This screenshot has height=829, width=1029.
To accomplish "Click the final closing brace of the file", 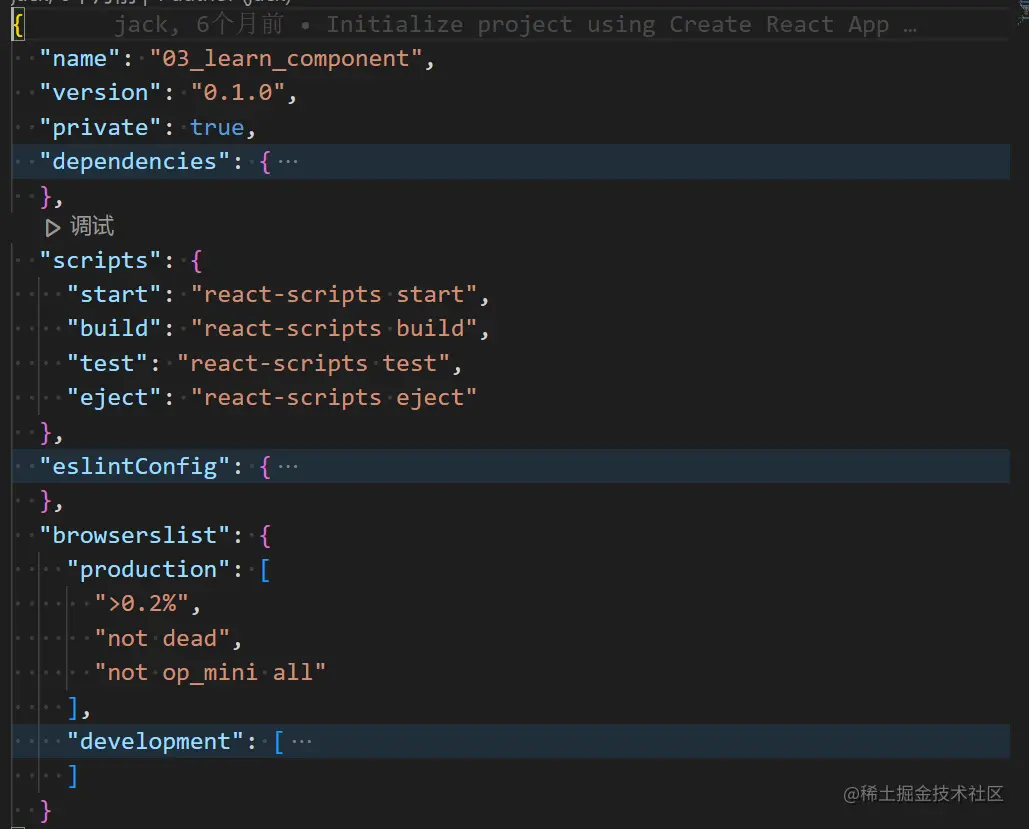I will click(45, 811).
